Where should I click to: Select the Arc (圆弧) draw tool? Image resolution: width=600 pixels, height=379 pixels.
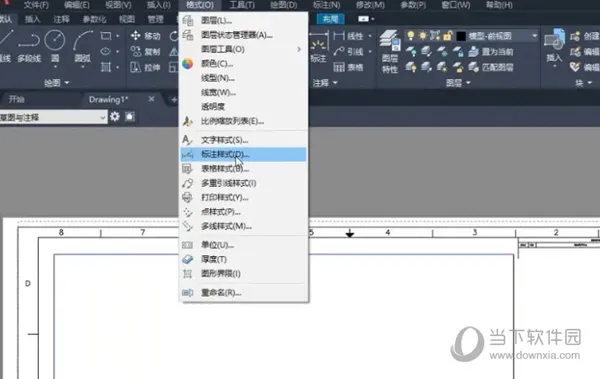pos(83,47)
